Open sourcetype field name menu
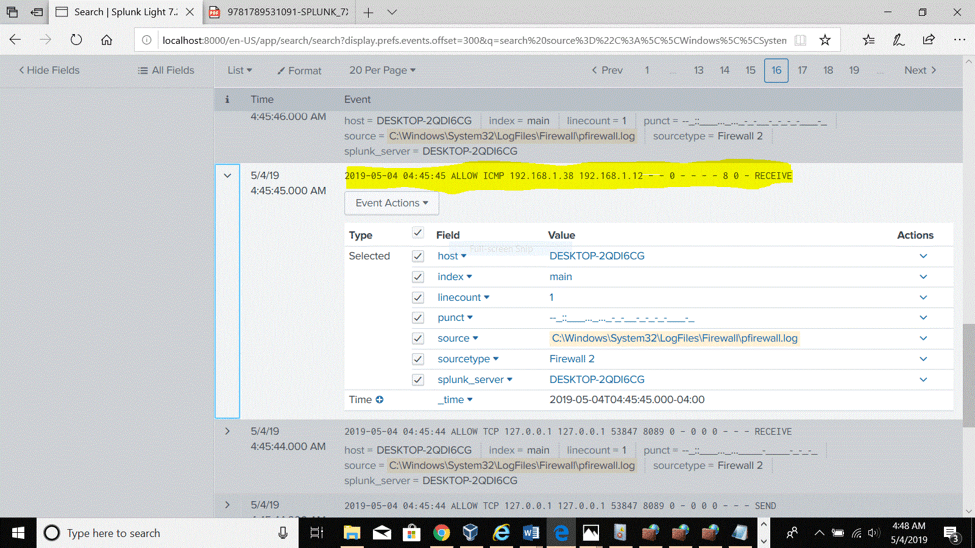This screenshot has height=548, width=975. (468, 359)
